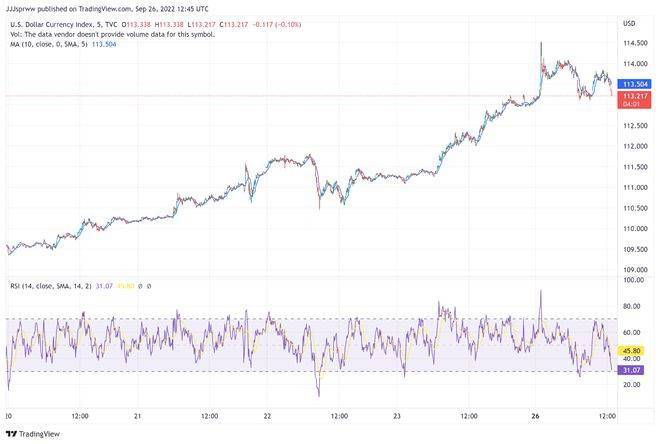The height and width of the screenshot is (444, 660).
Task: Click the TradingView logo icon
Action: coord(11,434)
